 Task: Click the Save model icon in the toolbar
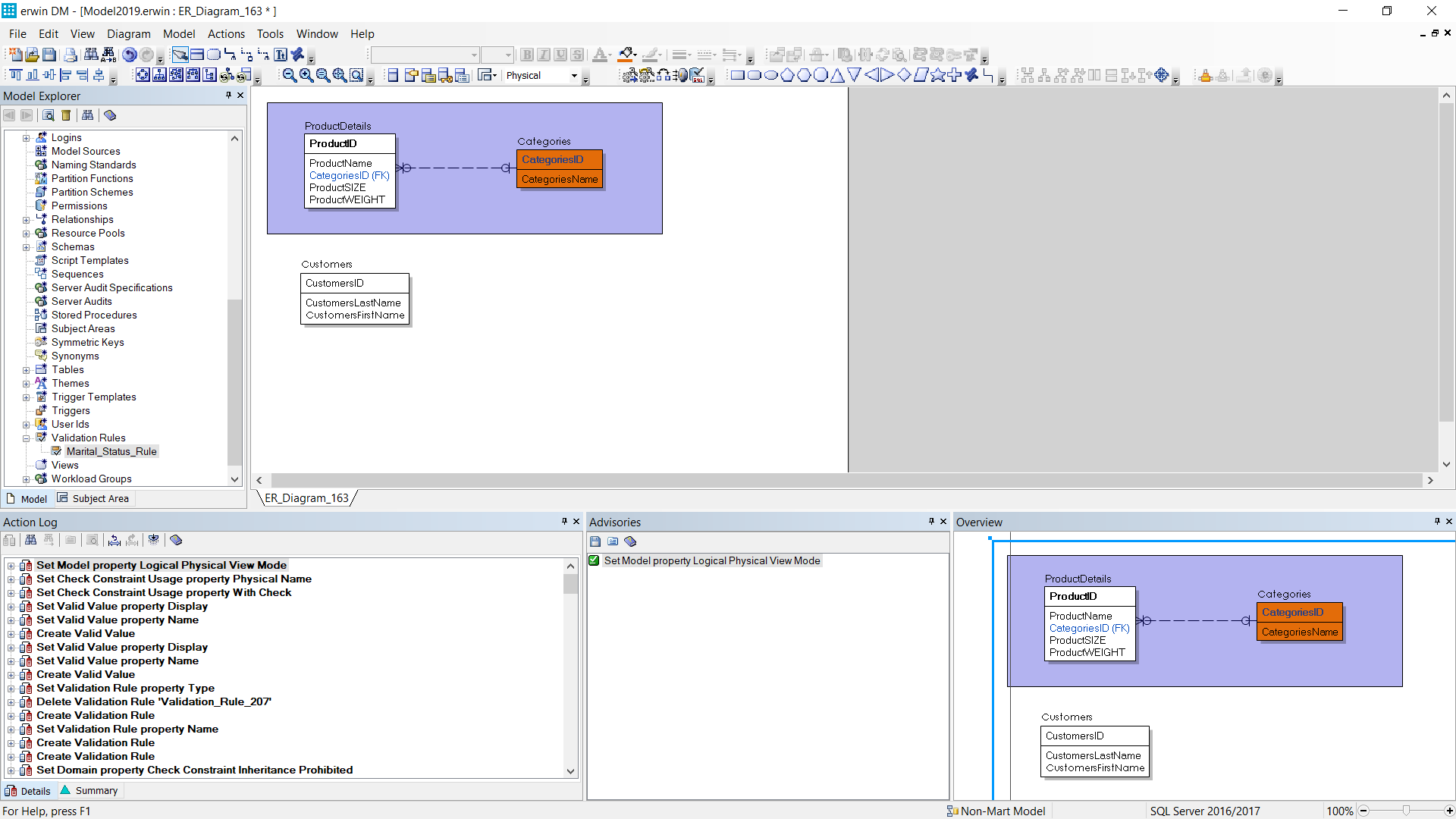click(49, 55)
